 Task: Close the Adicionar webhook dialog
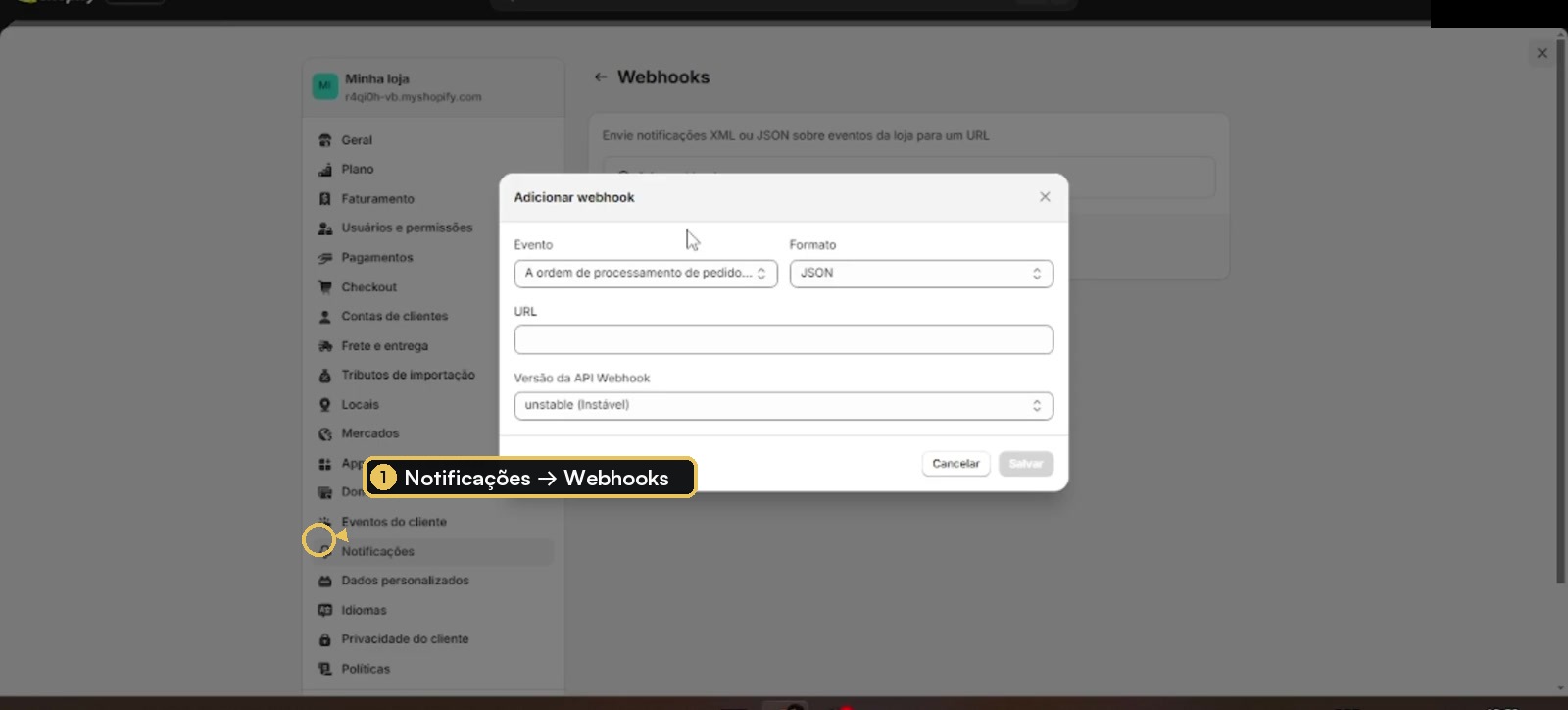pos(1045,197)
